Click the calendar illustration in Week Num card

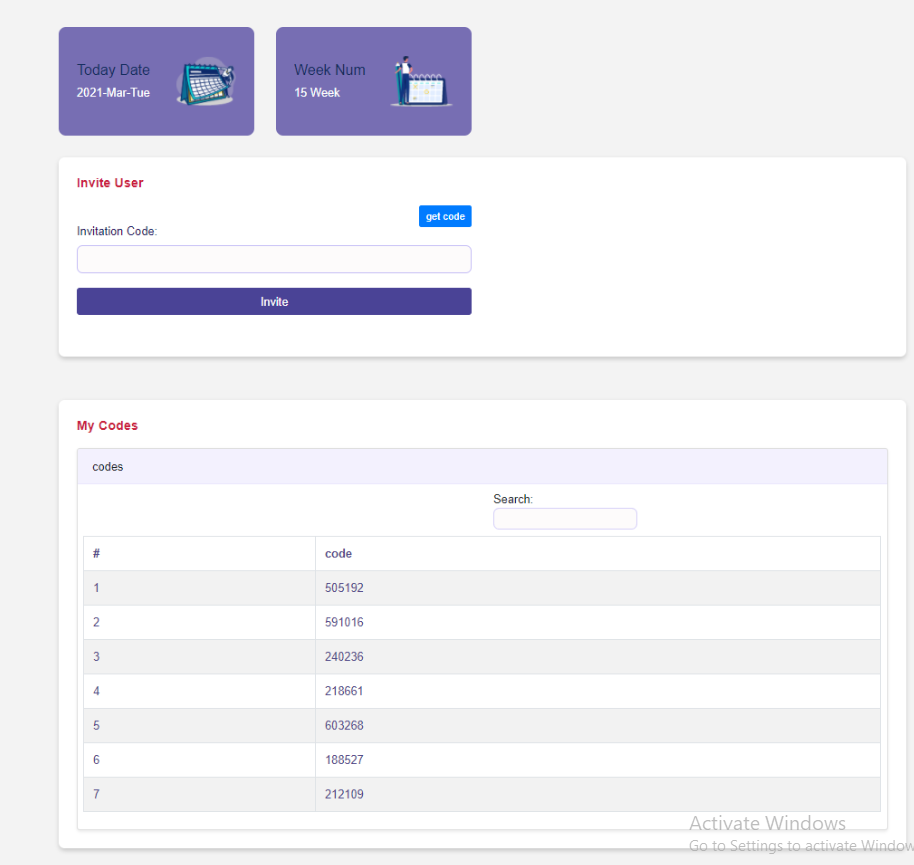click(x=420, y=82)
